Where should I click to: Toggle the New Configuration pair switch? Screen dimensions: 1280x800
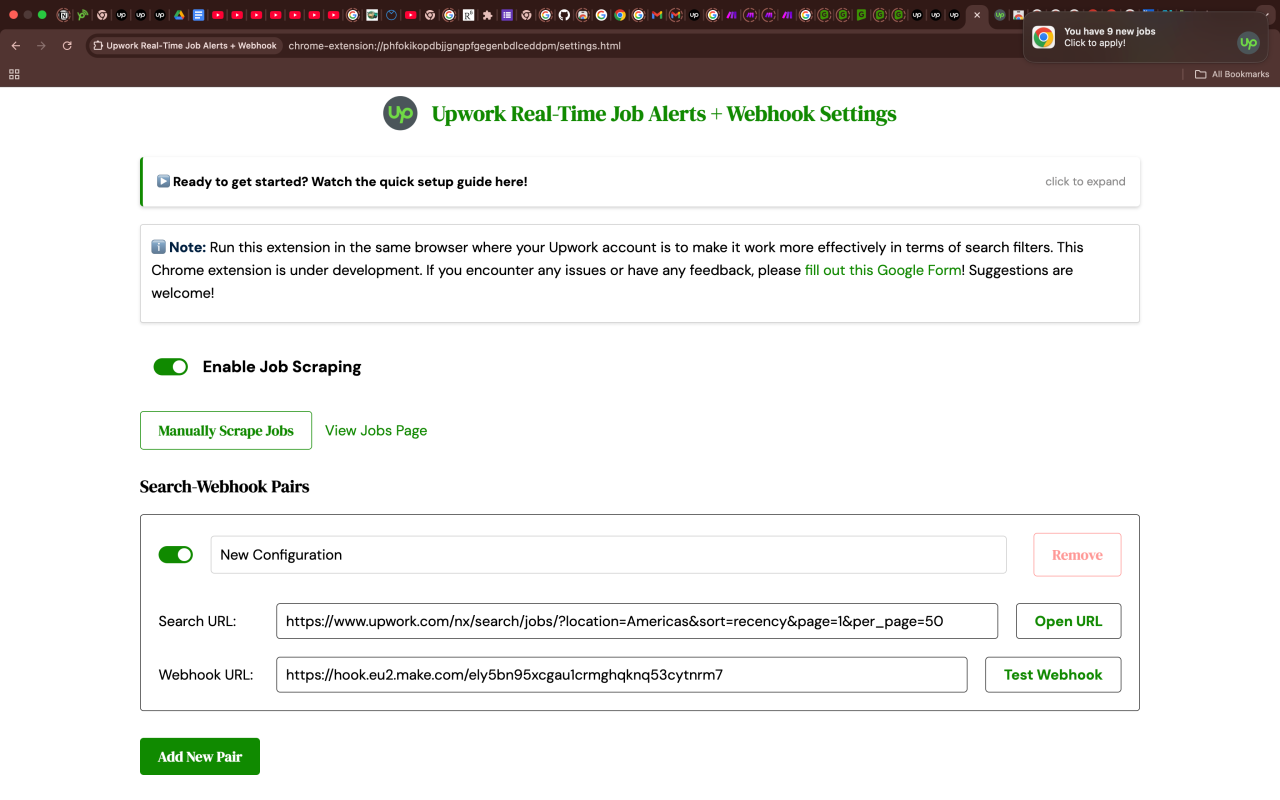coord(176,555)
